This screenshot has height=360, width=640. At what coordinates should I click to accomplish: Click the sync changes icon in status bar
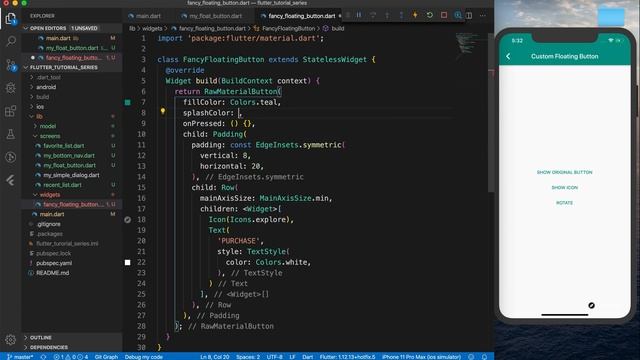tap(43, 357)
